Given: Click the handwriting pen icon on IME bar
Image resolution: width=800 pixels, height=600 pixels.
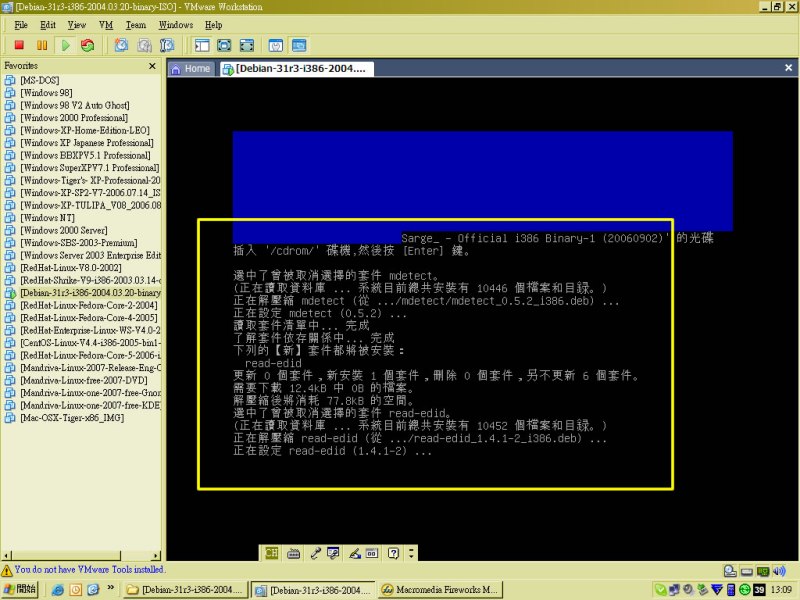Looking at the screenshot, I should pyautogui.click(x=355, y=553).
